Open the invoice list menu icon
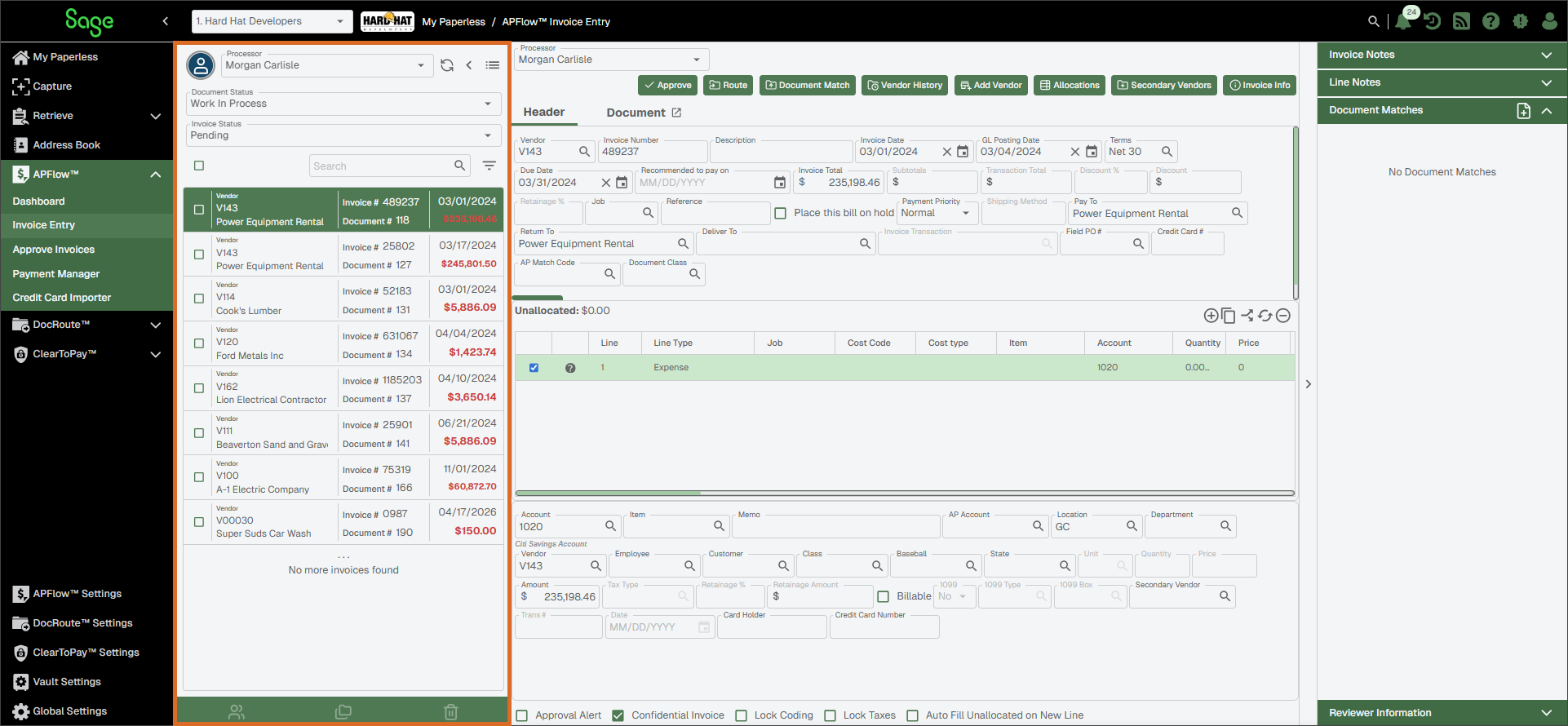The height and width of the screenshot is (726, 1568). tap(493, 65)
